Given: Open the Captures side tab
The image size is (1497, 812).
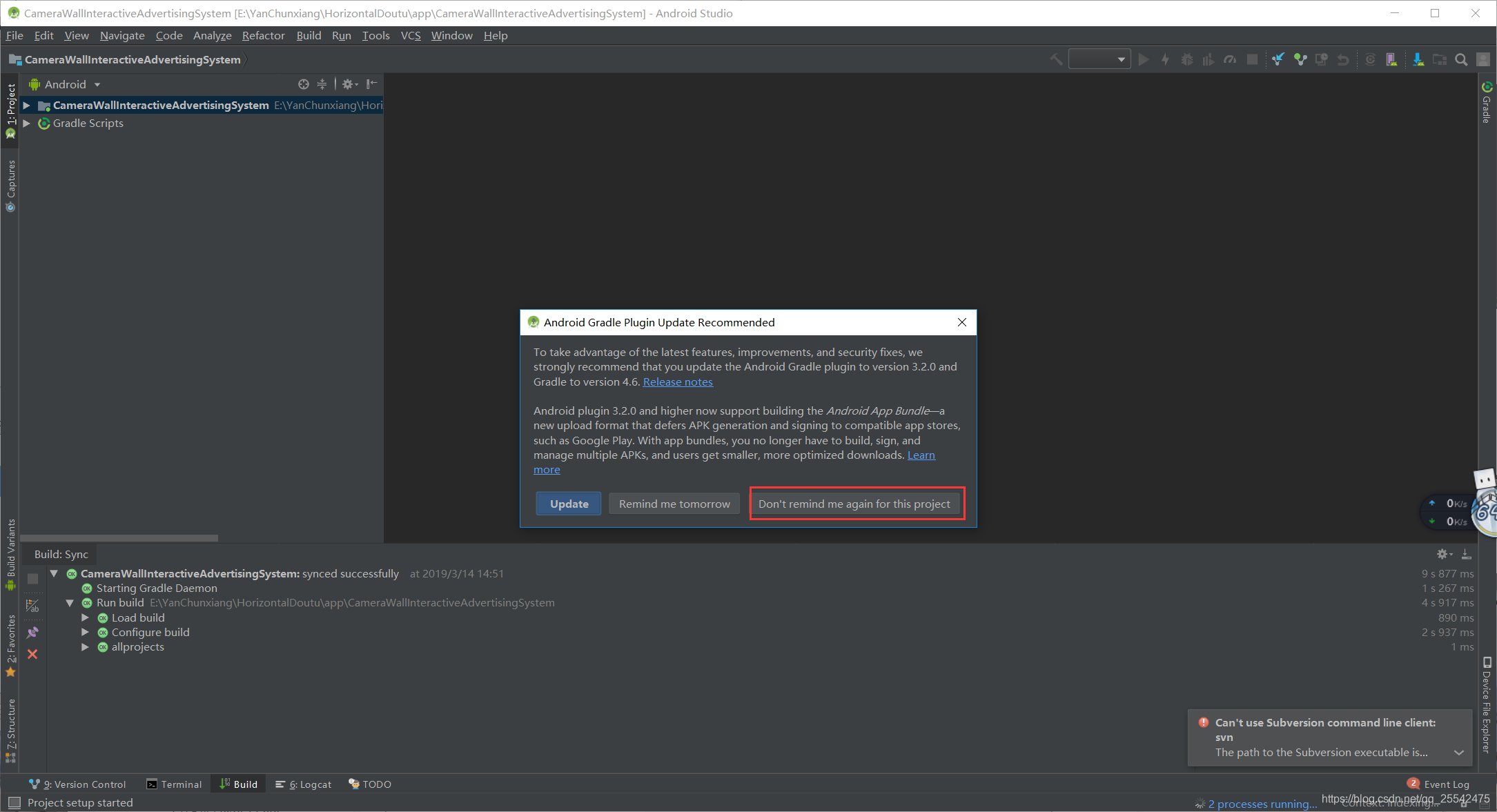Looking at the screenshot, I should pos(10,186).
